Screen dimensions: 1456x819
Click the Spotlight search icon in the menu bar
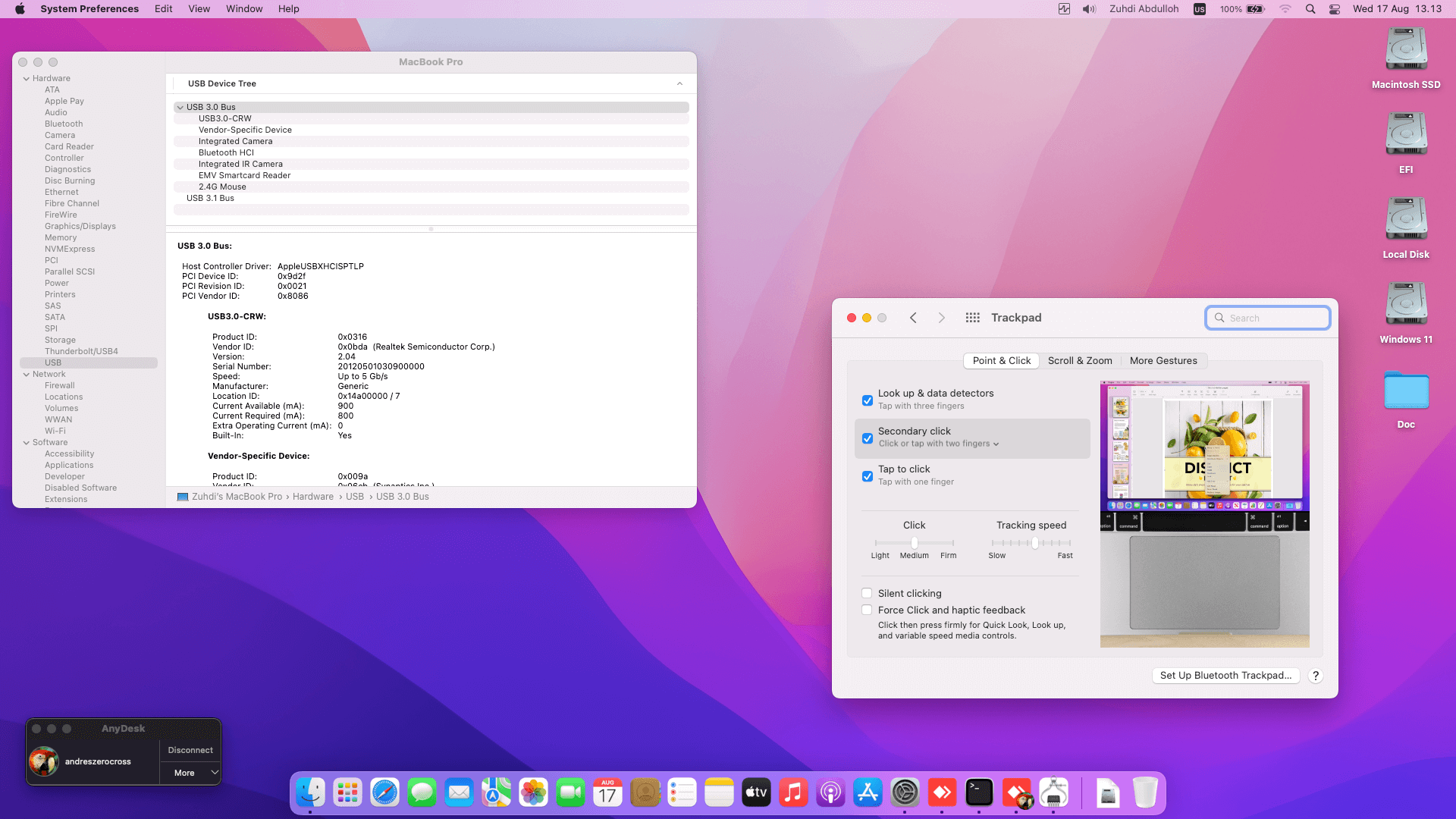pyautogui.click(x=1310, y=9)
